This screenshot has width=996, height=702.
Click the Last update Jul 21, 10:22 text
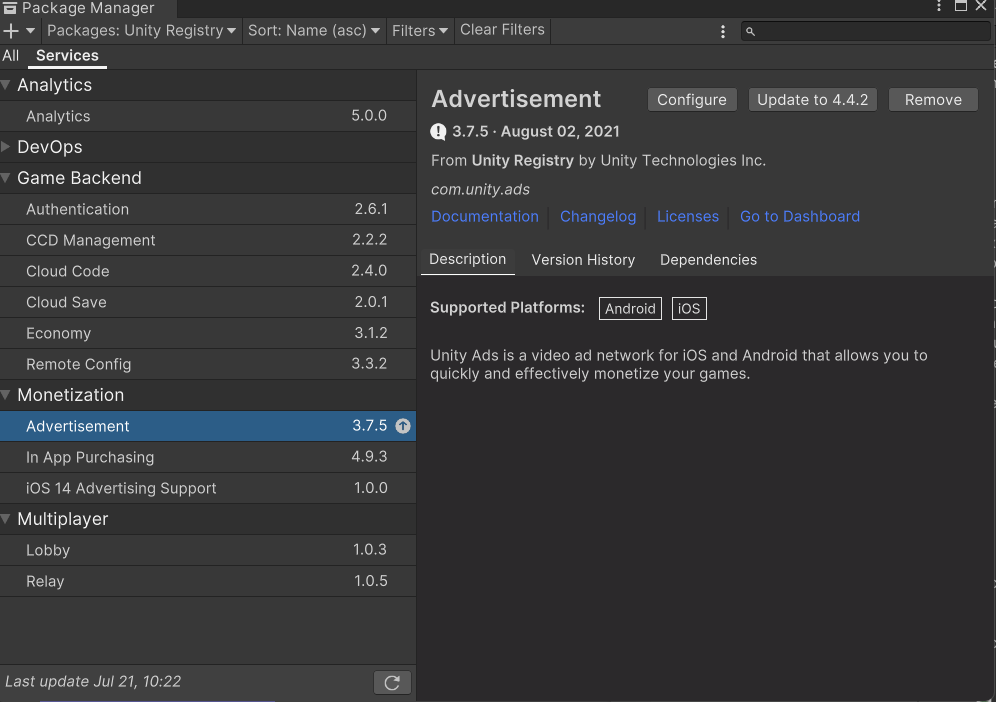click(93, 682)
